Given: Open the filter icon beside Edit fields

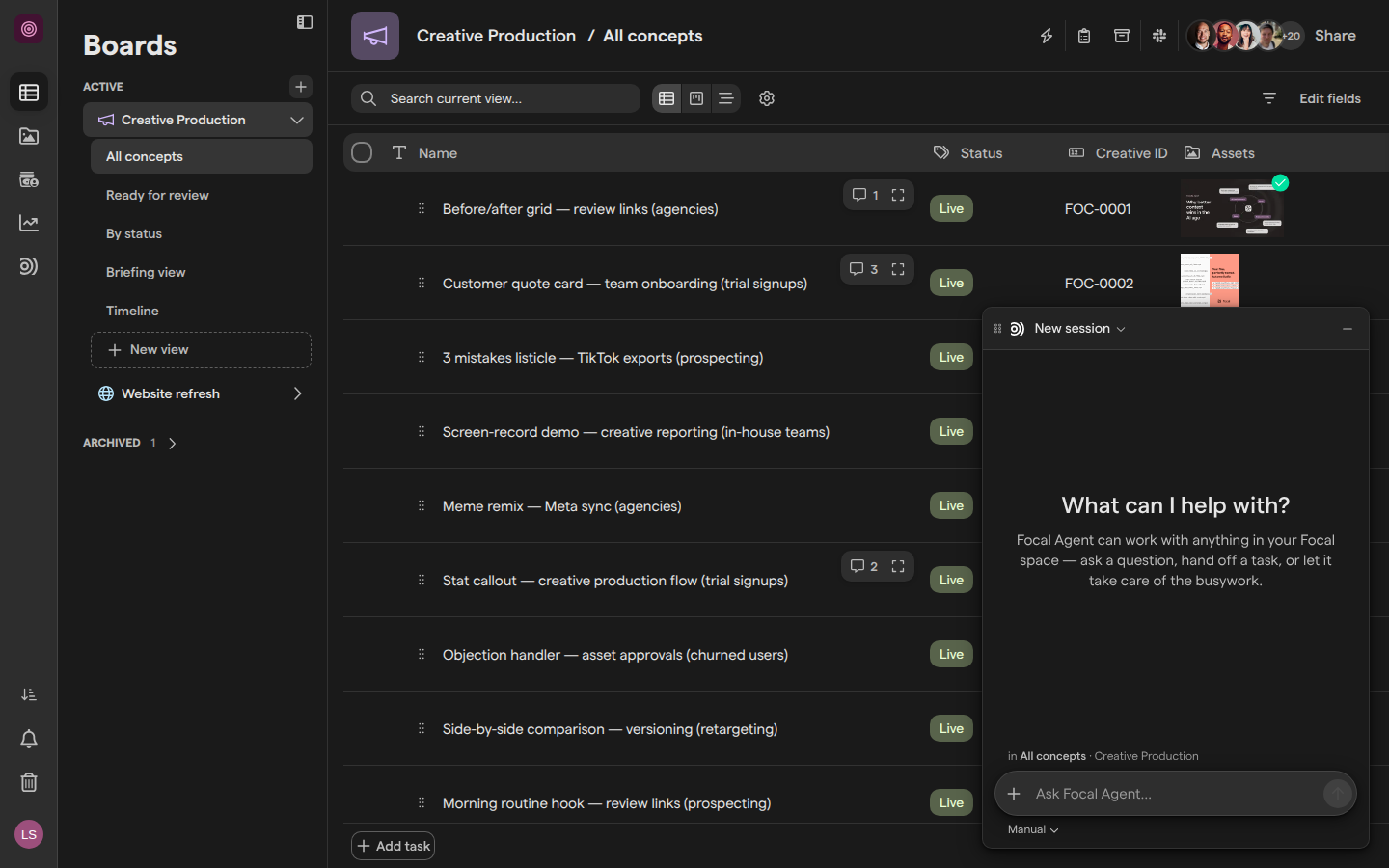Looking at the screenshot, I should pyautogui.click(x=1269, y=98).
